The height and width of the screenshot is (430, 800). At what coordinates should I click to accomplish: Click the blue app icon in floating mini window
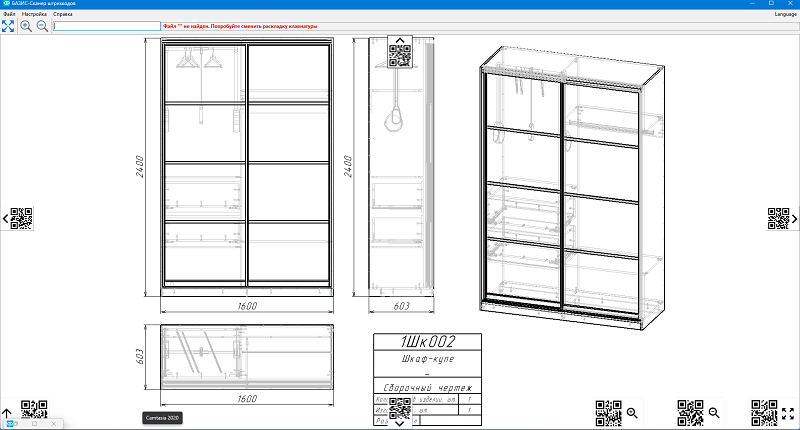point(10,424)
